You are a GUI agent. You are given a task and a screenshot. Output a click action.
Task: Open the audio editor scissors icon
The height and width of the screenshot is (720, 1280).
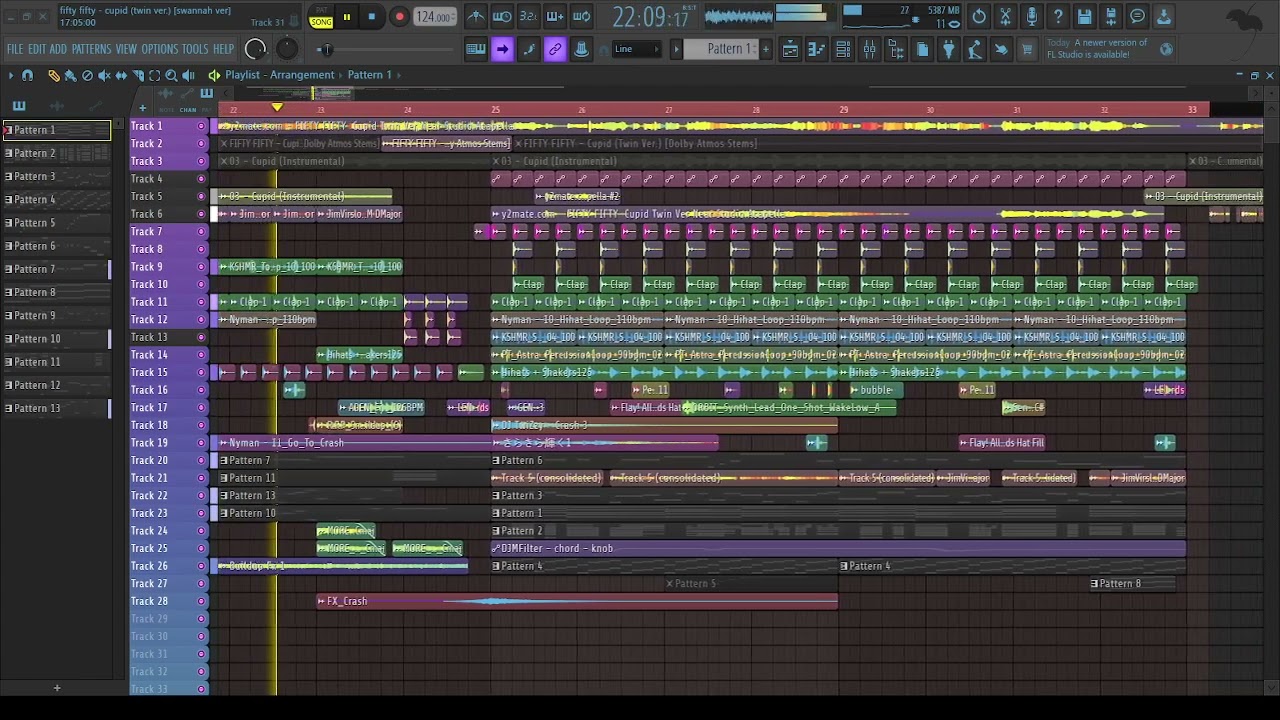1005,17
